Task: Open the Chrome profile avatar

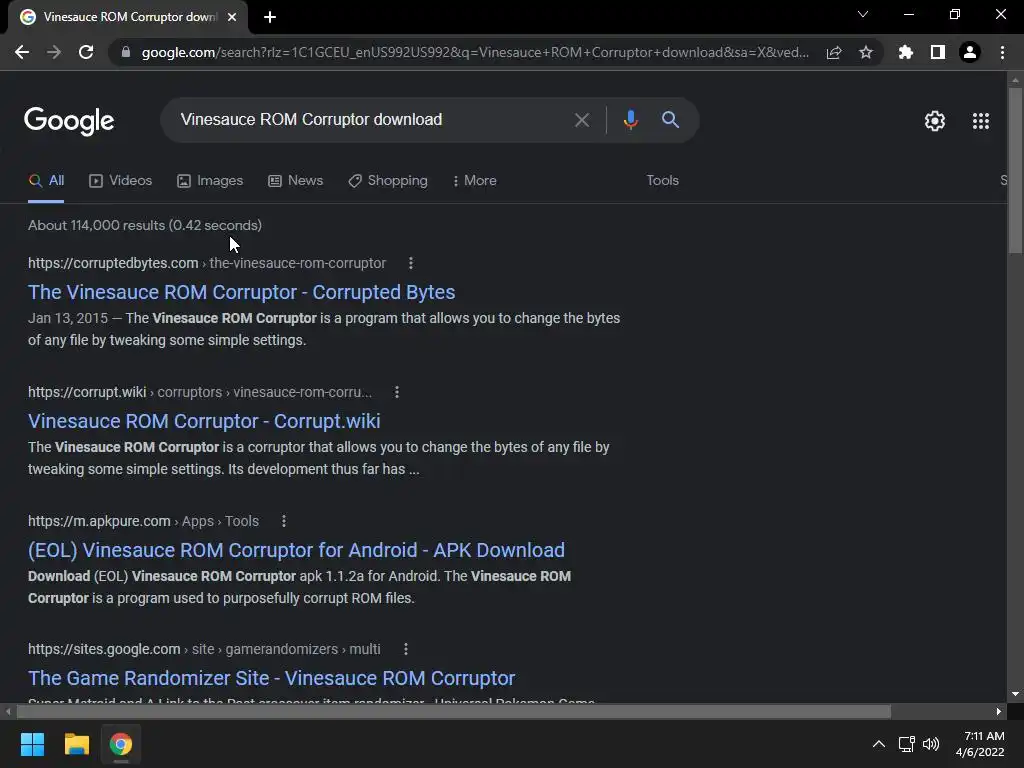Action: tap(970, 52)
